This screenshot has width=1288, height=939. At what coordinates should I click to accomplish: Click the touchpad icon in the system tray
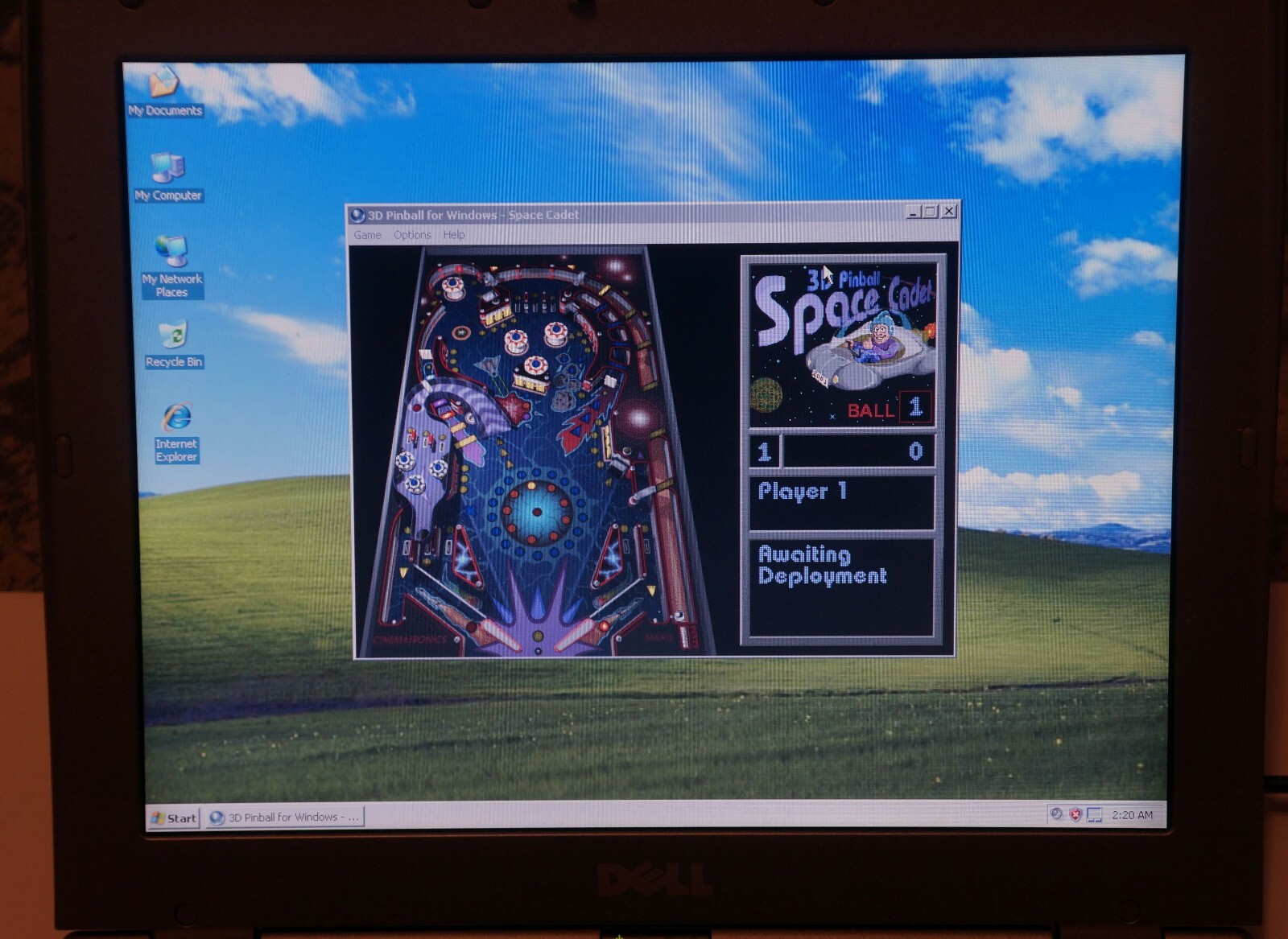(1095, 815)
